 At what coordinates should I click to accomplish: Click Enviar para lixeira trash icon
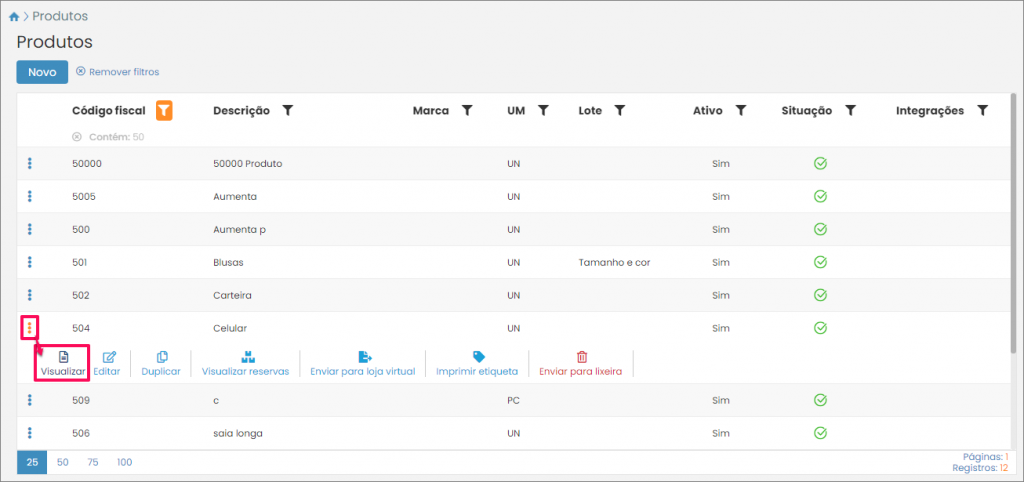pyautogui.click(x=581, y=357)
